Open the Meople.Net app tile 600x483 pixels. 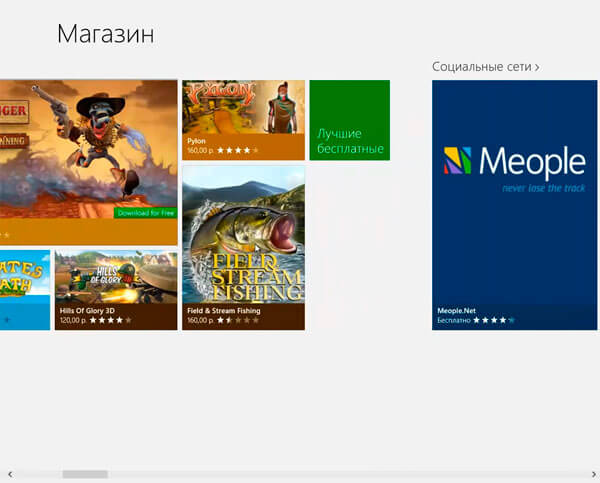pyautogui.click(x=514, y=205)
